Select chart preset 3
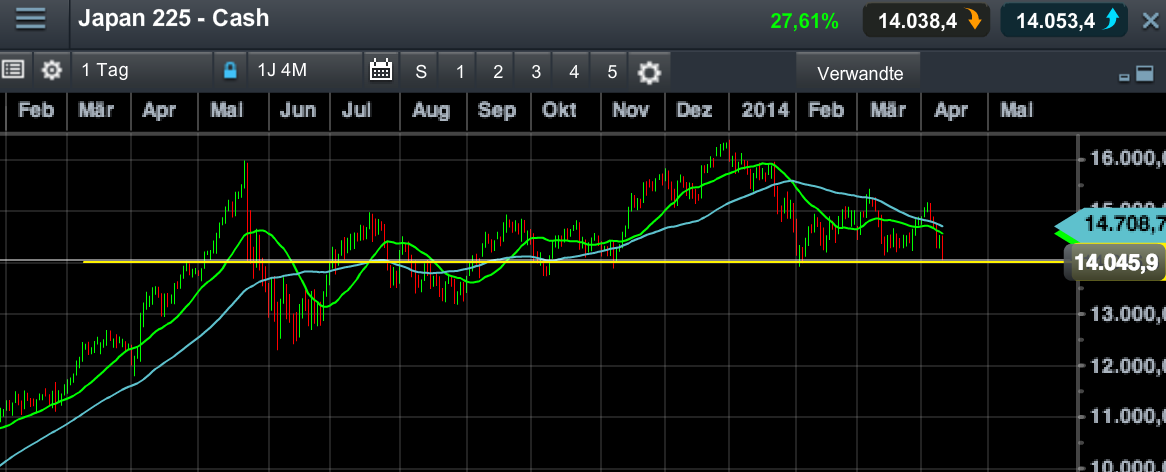1166x472 pixels. [x=535, y=72]
